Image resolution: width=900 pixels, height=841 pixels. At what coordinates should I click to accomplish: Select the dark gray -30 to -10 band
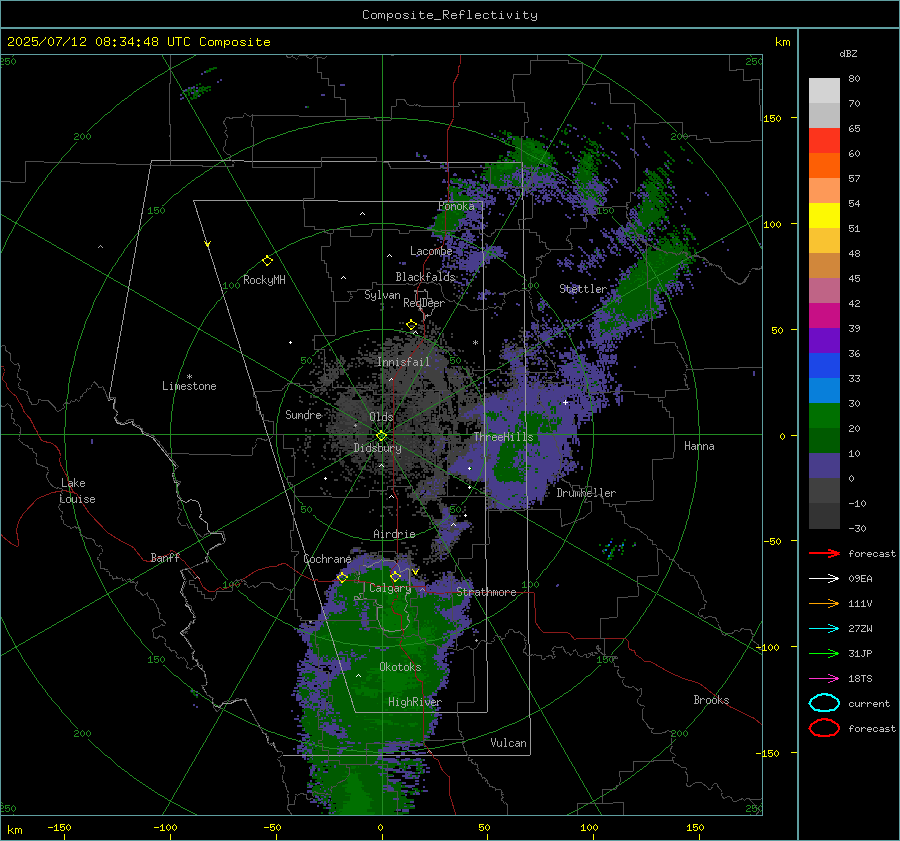(824, 516)
